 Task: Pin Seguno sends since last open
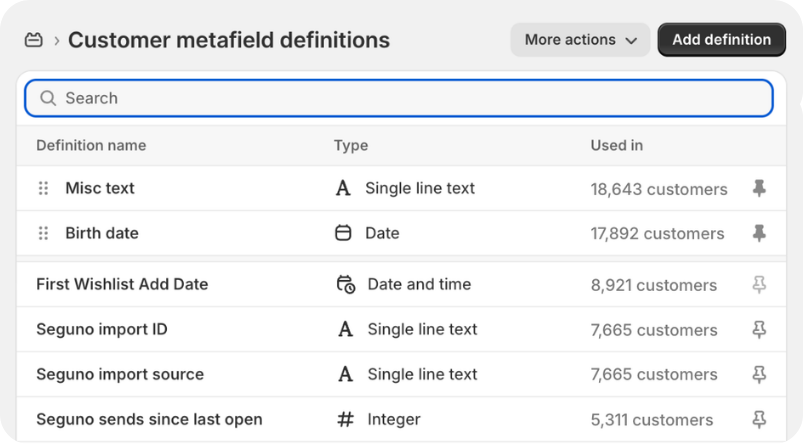point(759,420)
